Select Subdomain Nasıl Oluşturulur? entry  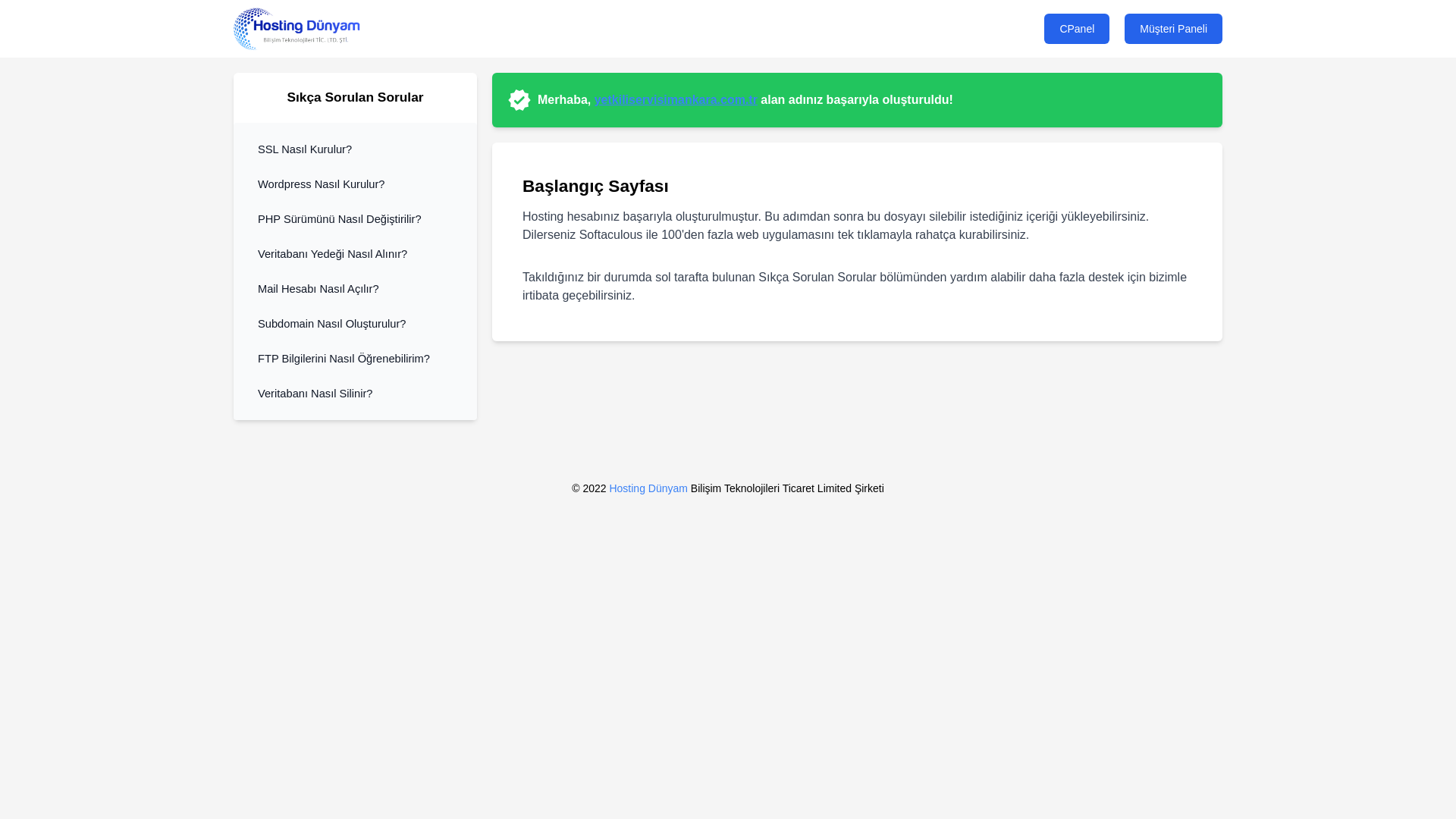coord(331,324)
